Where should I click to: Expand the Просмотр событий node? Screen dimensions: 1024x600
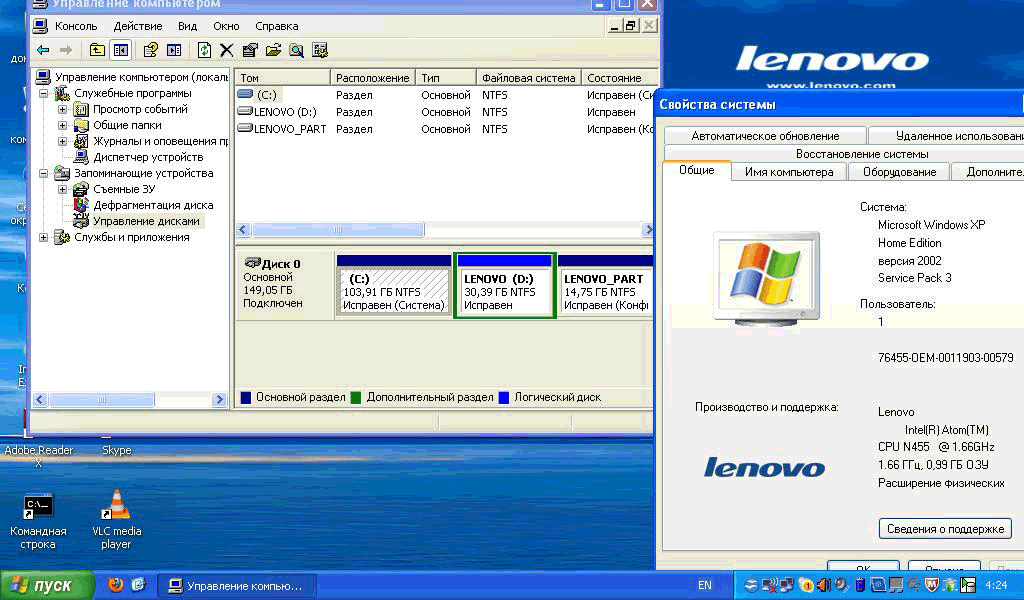coord(63,109)
